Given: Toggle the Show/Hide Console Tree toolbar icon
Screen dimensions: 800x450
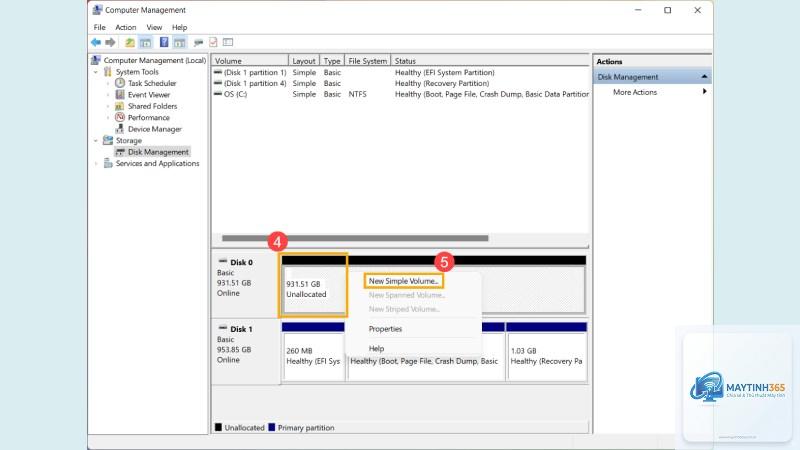Looking at the screenshot, I should tap(145, 42).
